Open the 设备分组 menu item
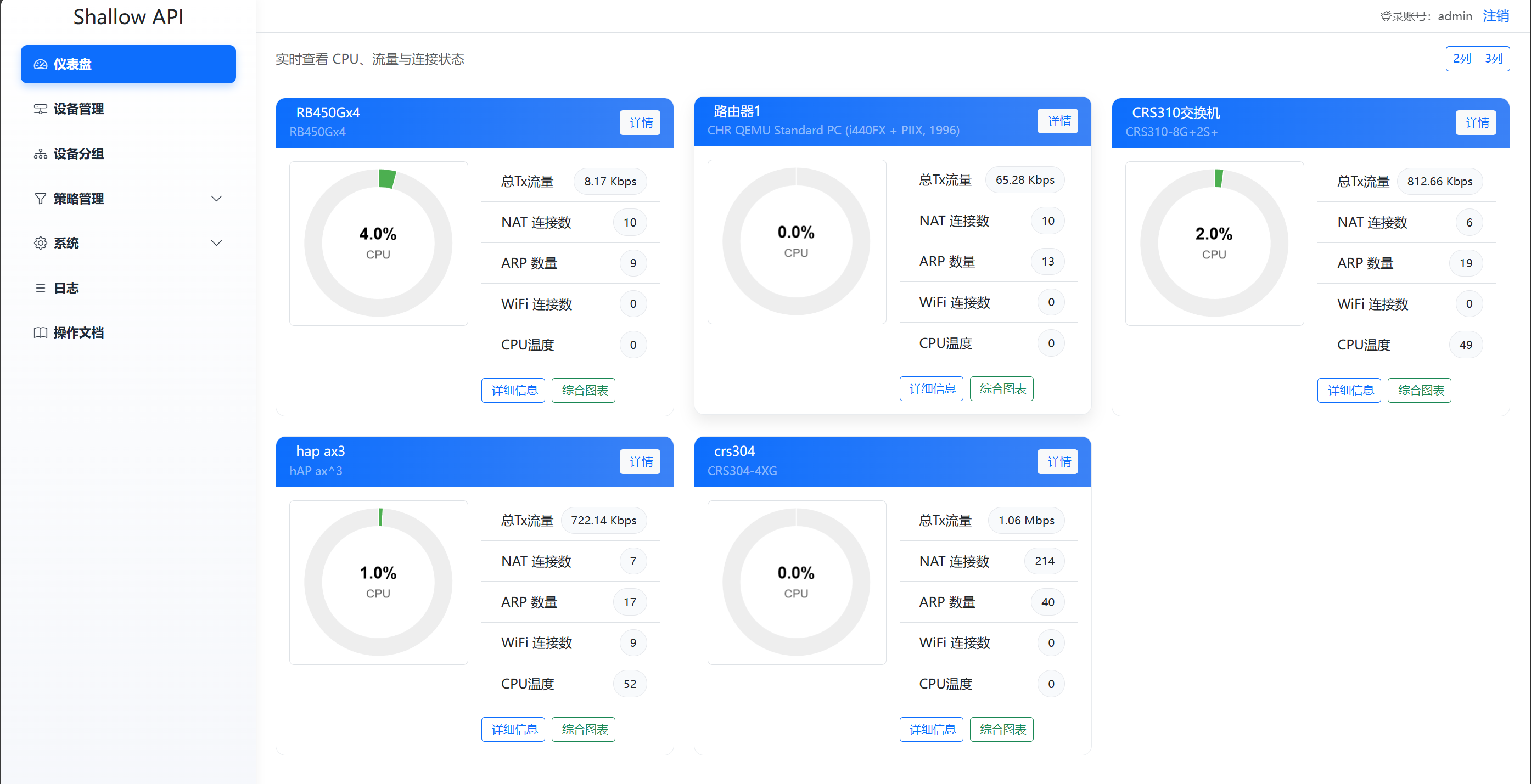 click(x=78, y=154)
